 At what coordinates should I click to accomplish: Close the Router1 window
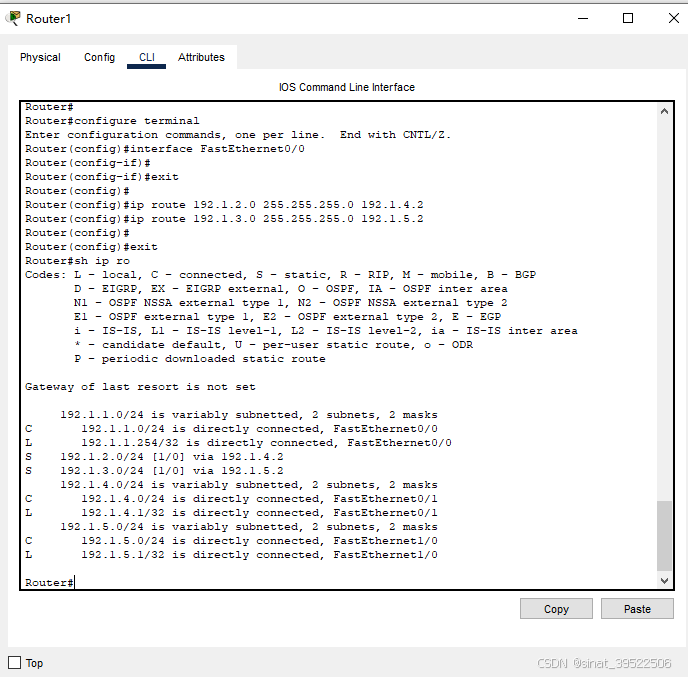click(674, 18)
